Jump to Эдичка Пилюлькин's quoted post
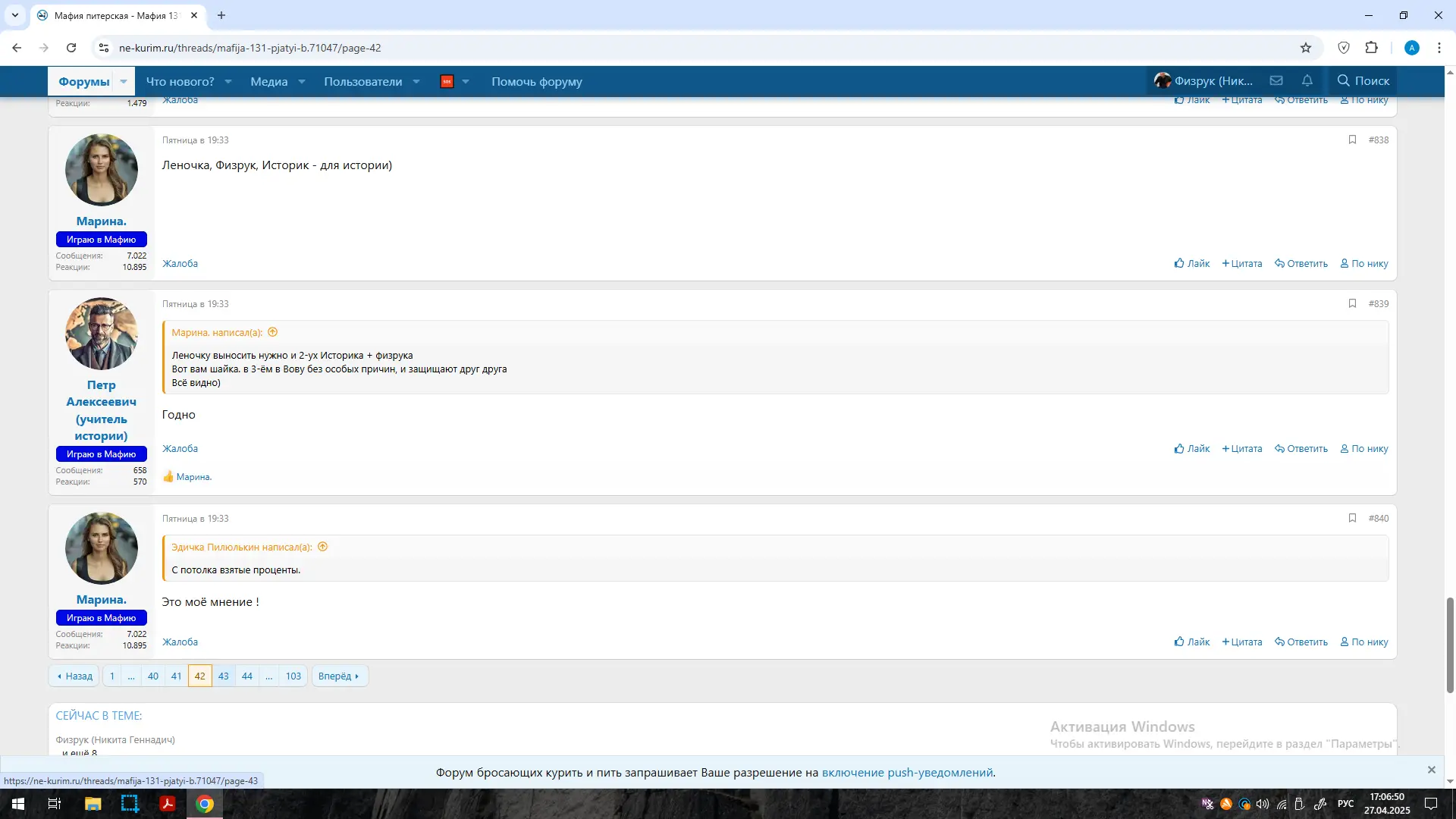This screenshot has height=819, width=1456. click(x=322, y=547)
